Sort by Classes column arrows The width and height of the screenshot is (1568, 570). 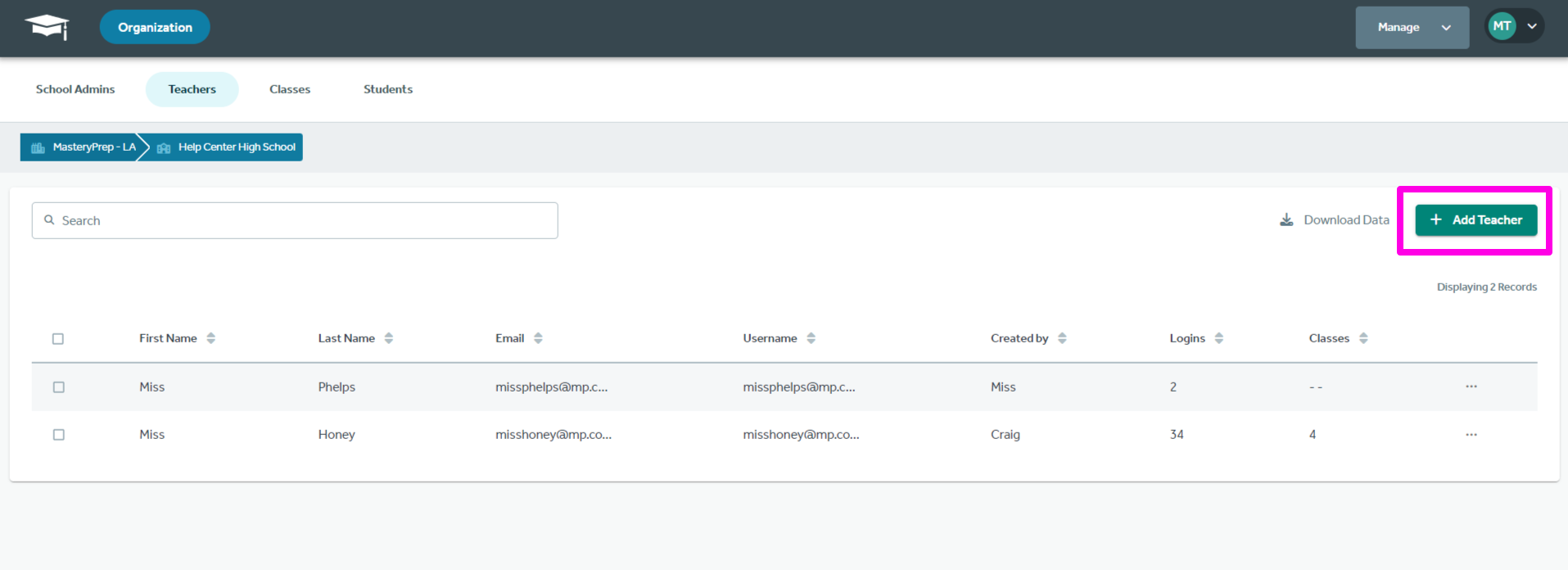tap(1363, 338)
